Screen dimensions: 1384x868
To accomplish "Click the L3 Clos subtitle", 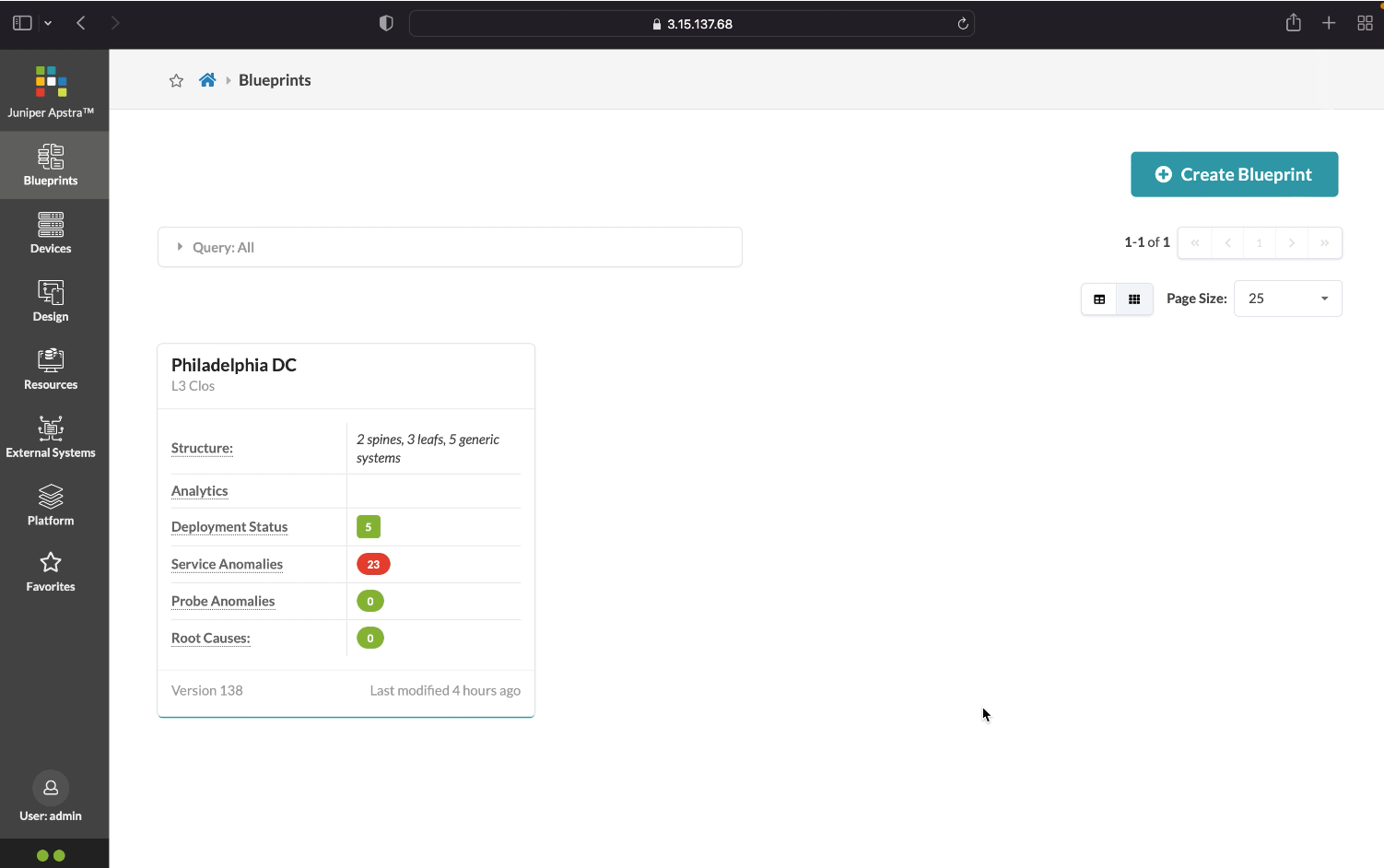I will point(193,386).
